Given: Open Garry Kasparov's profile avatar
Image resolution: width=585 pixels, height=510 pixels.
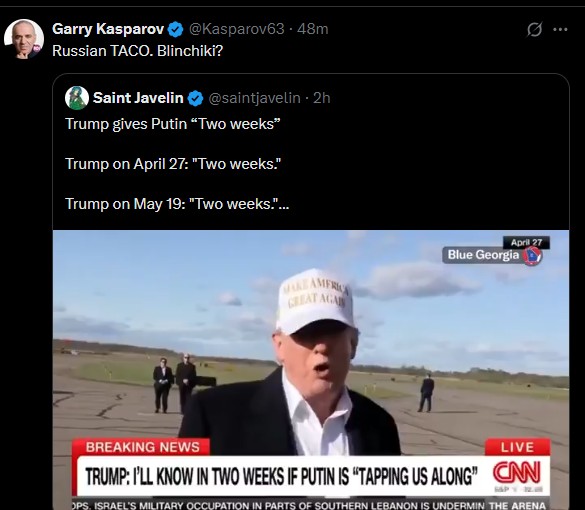Looking at the screenshot, I should pos(24,39).
